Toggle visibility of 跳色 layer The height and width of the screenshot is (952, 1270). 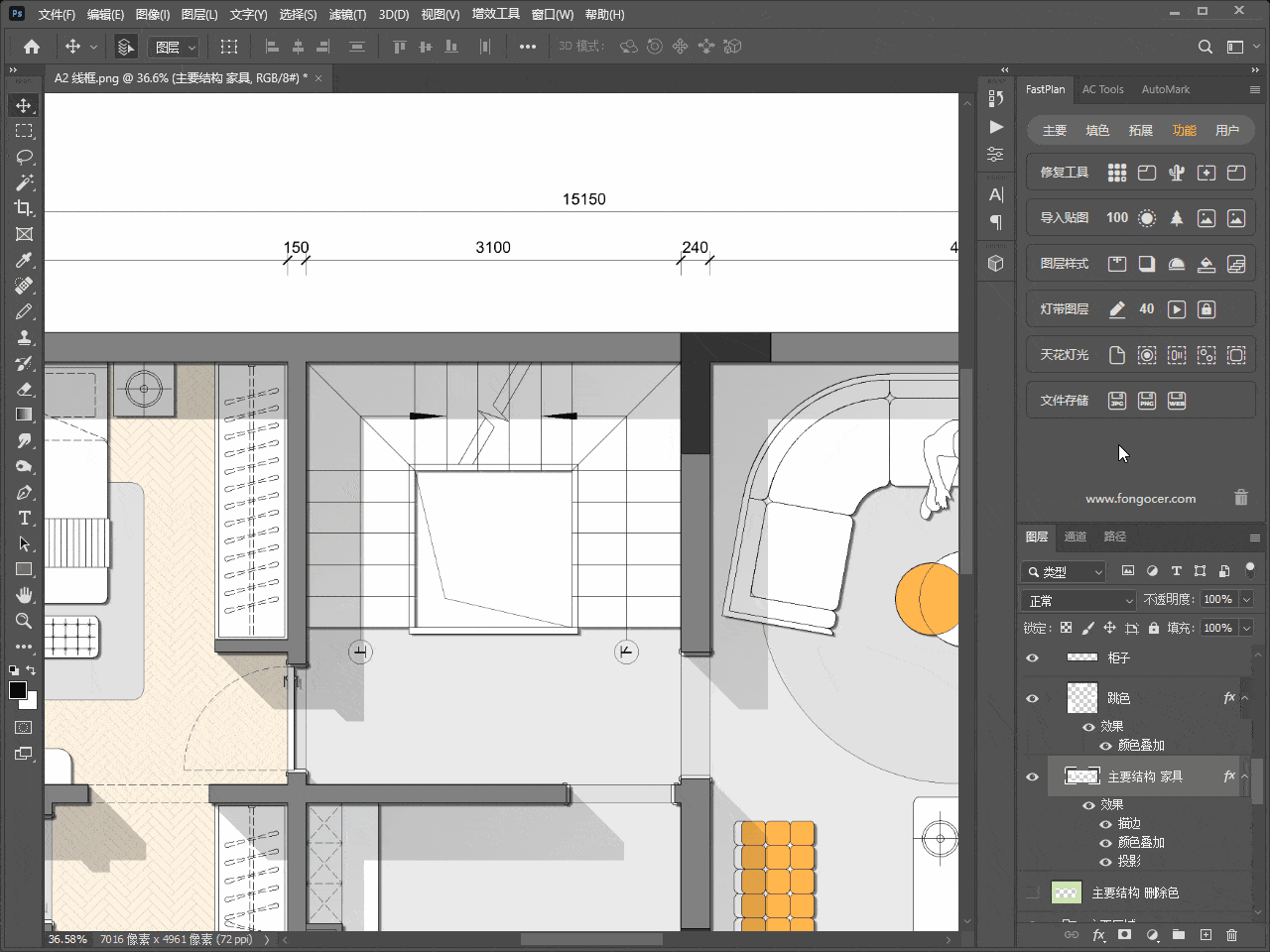point(1032,698)
